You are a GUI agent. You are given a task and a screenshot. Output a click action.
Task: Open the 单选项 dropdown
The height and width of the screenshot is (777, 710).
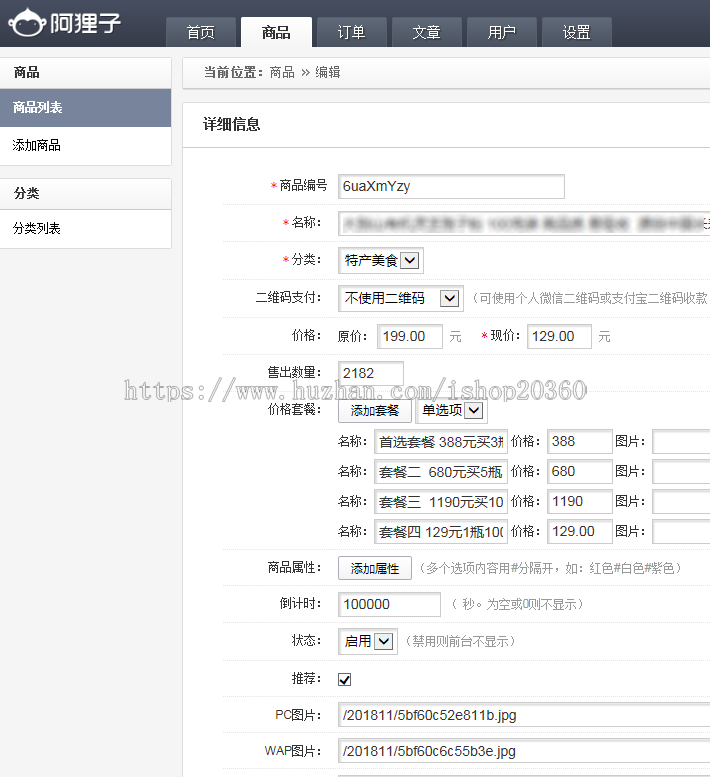tap(452, 410)
